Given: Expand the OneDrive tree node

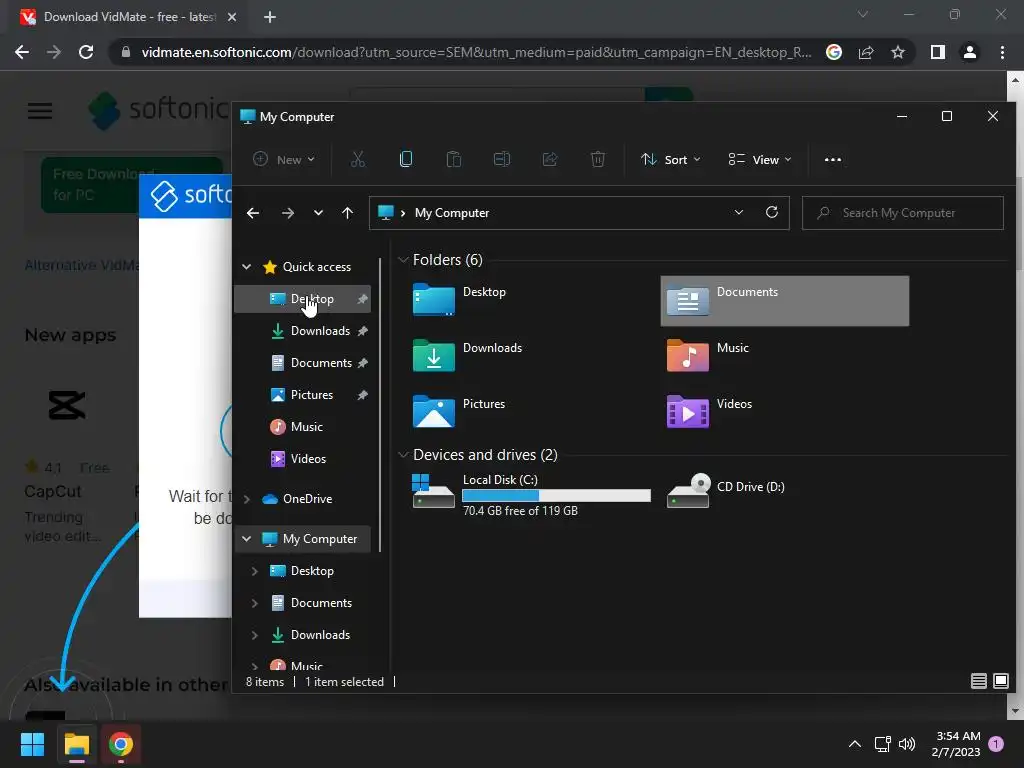Looking at the screenshot, I should click(246, 499).
